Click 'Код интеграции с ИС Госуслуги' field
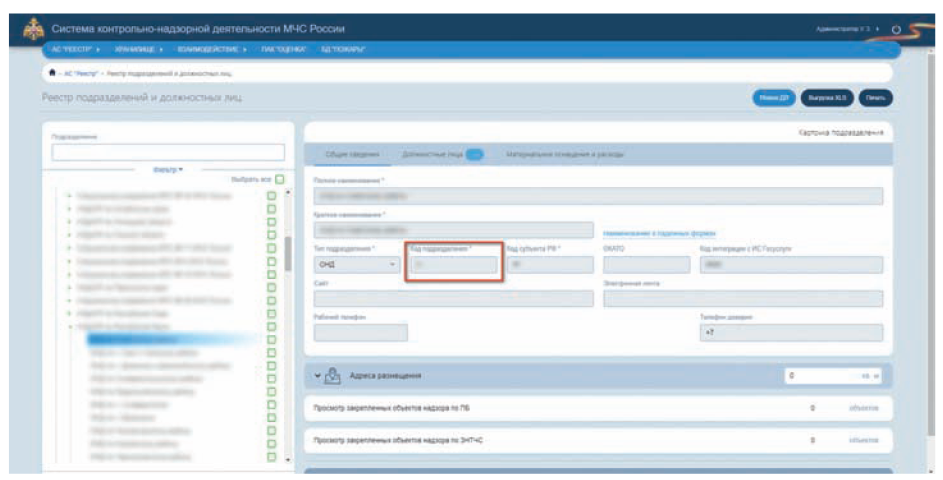Image resolution: width=943 pixels, height=480 pixels. [x=791, y=265]
